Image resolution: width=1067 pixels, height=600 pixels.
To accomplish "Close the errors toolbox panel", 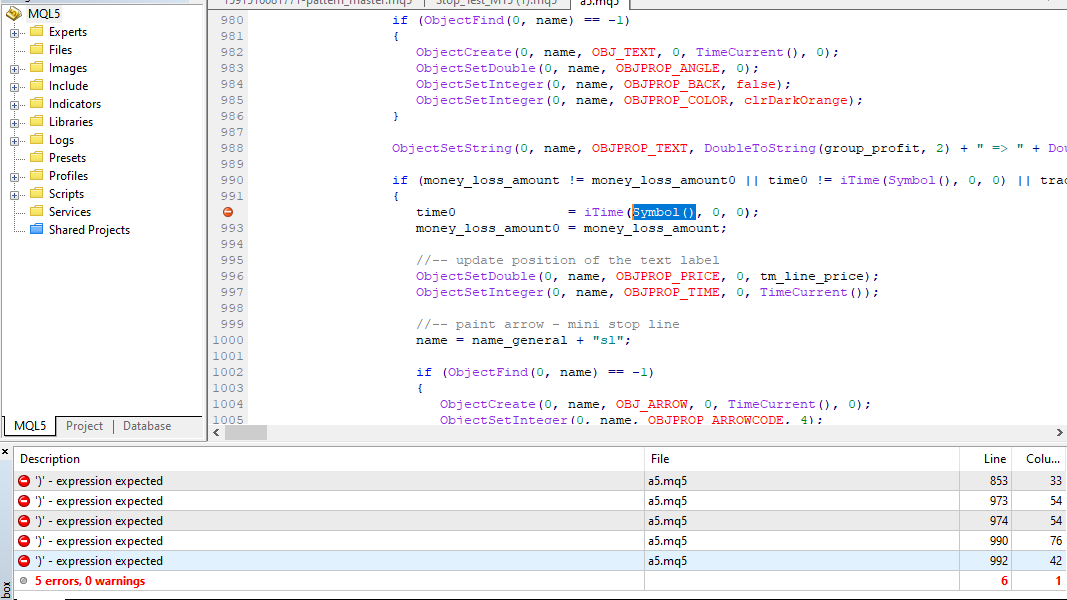I will pyautogui.click(x=5, y=452).
